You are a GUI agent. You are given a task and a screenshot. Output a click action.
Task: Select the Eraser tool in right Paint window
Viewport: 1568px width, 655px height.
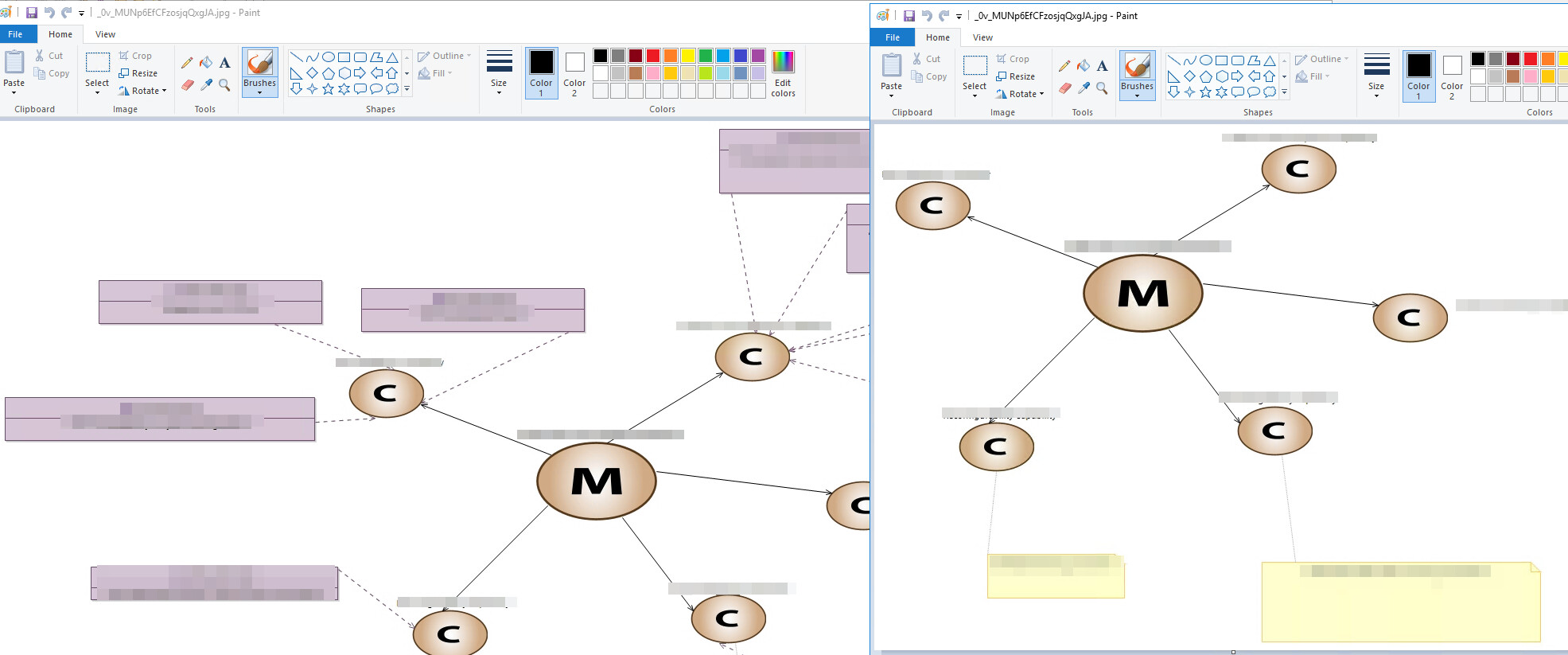1065,88
